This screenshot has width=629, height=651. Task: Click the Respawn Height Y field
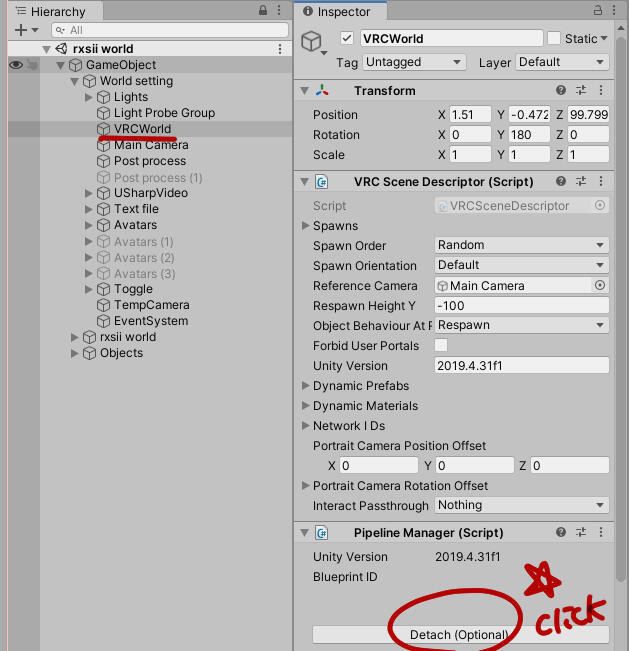click(x=521, y=306)
